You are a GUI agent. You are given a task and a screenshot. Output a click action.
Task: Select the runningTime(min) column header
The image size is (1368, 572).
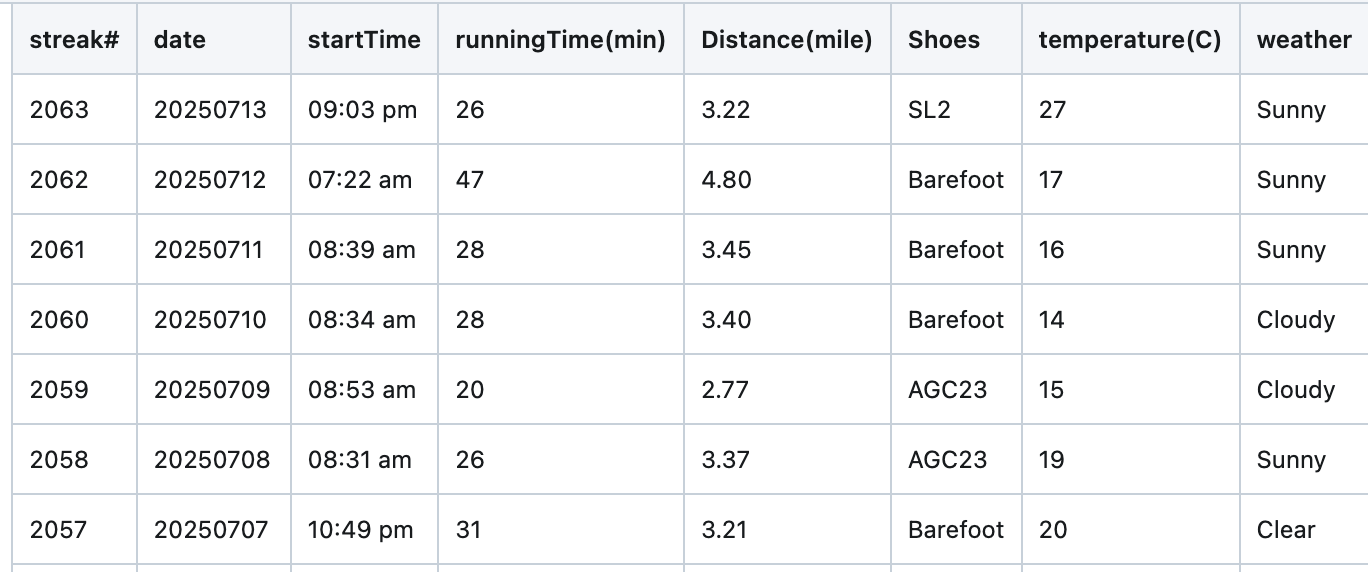pos(560,40)
